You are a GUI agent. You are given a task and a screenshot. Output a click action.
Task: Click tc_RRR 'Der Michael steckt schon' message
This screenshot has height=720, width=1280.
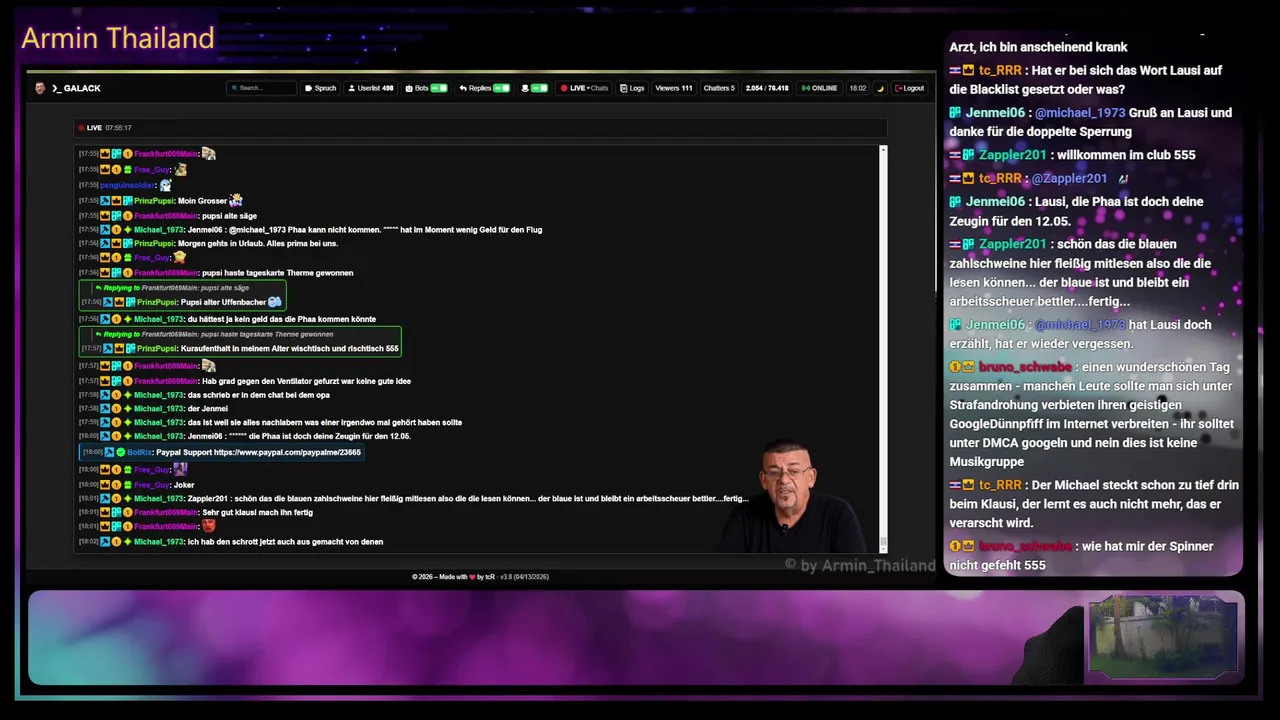tap(1094, 503)
